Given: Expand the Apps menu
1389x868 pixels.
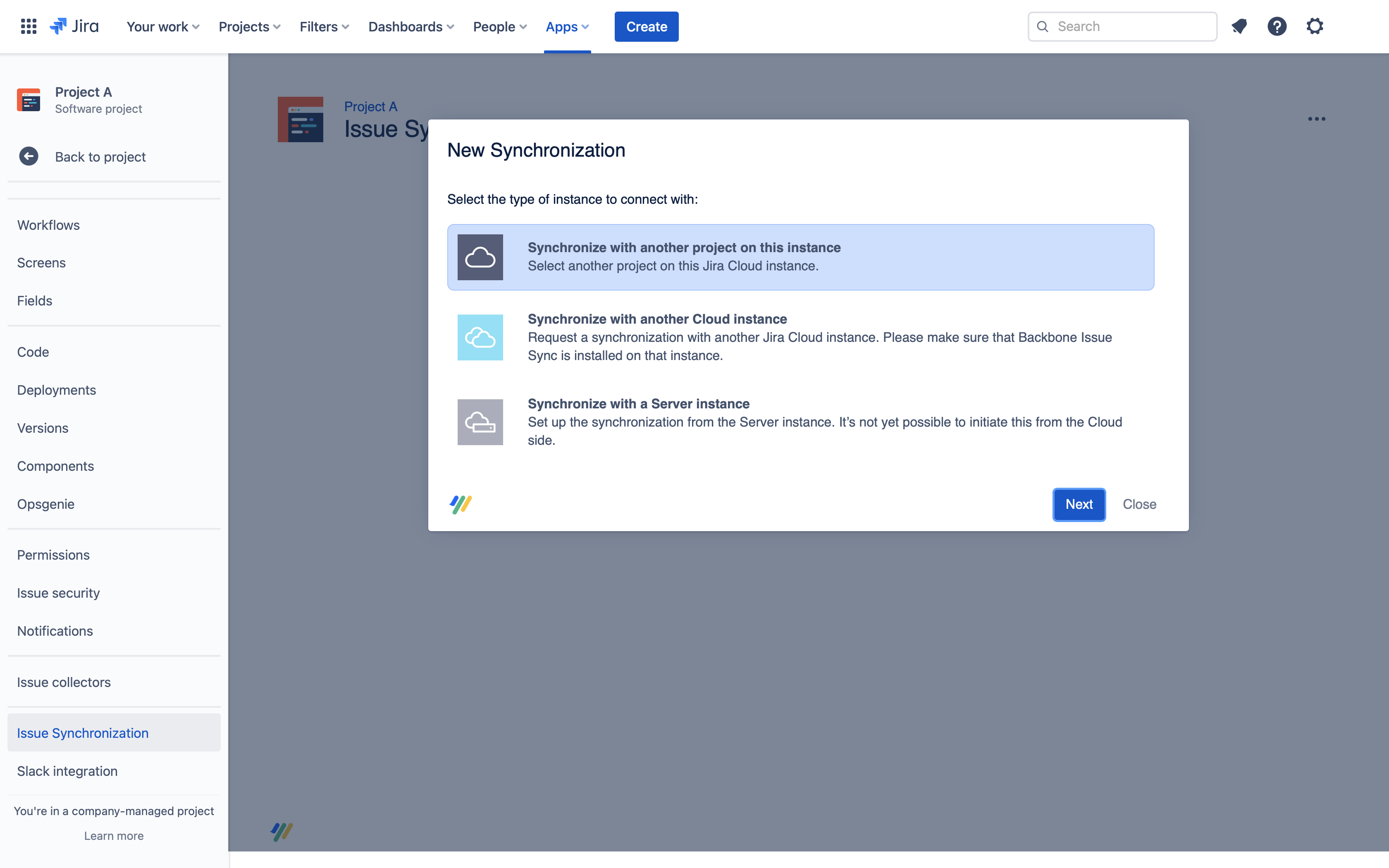Looking at the screenshot, I should tap(566, 26).
